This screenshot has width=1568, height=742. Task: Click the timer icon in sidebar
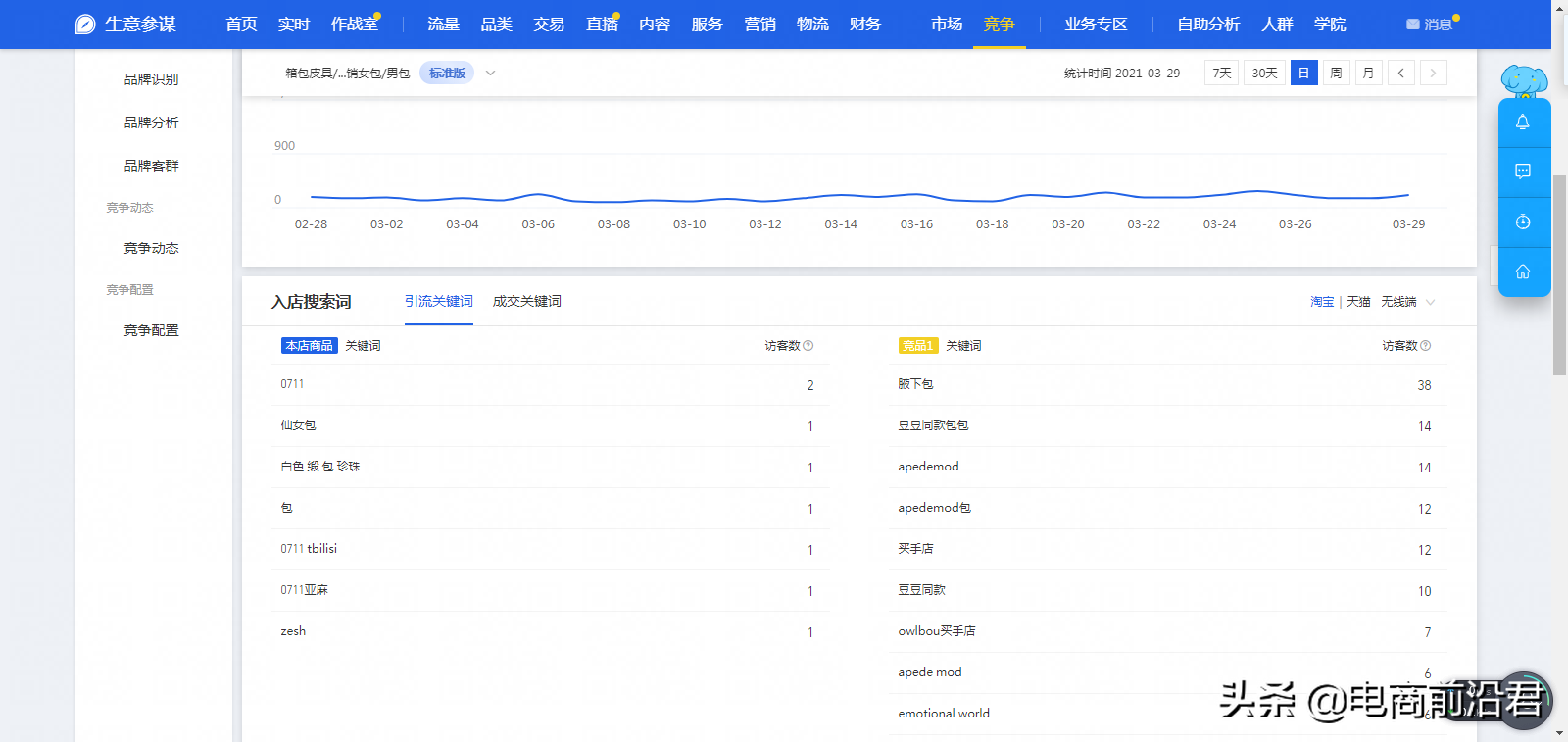(x=1523, y=222)
